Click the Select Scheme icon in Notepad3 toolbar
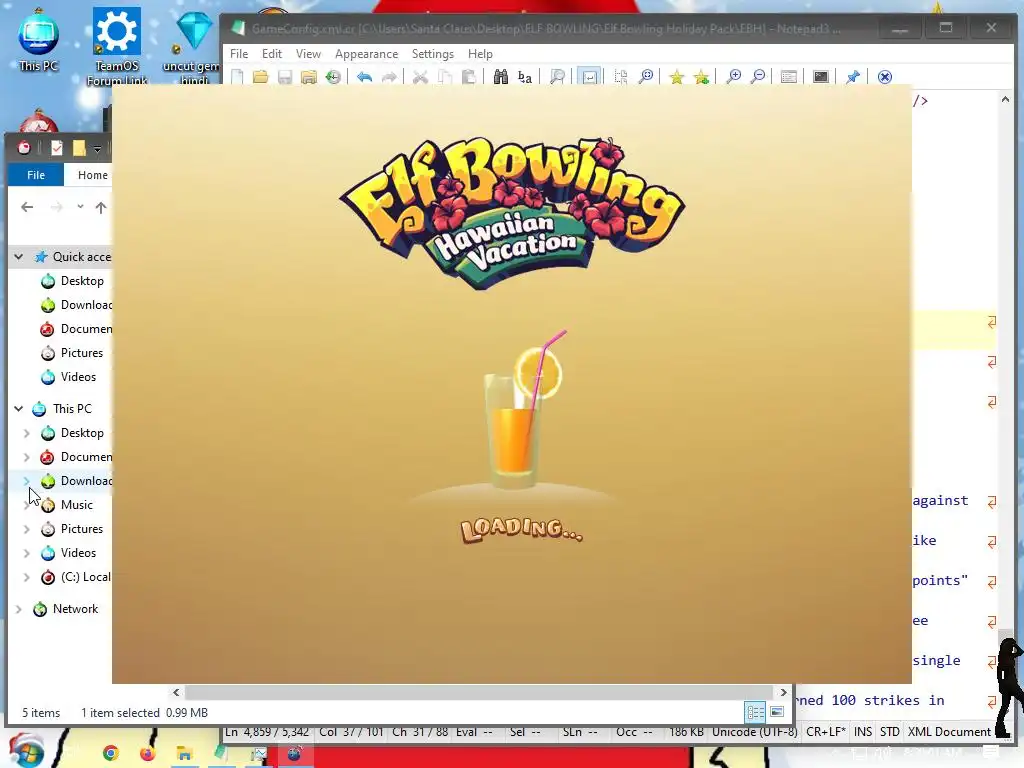Screen dimensions: 1024x768 [x=789, y=77]
